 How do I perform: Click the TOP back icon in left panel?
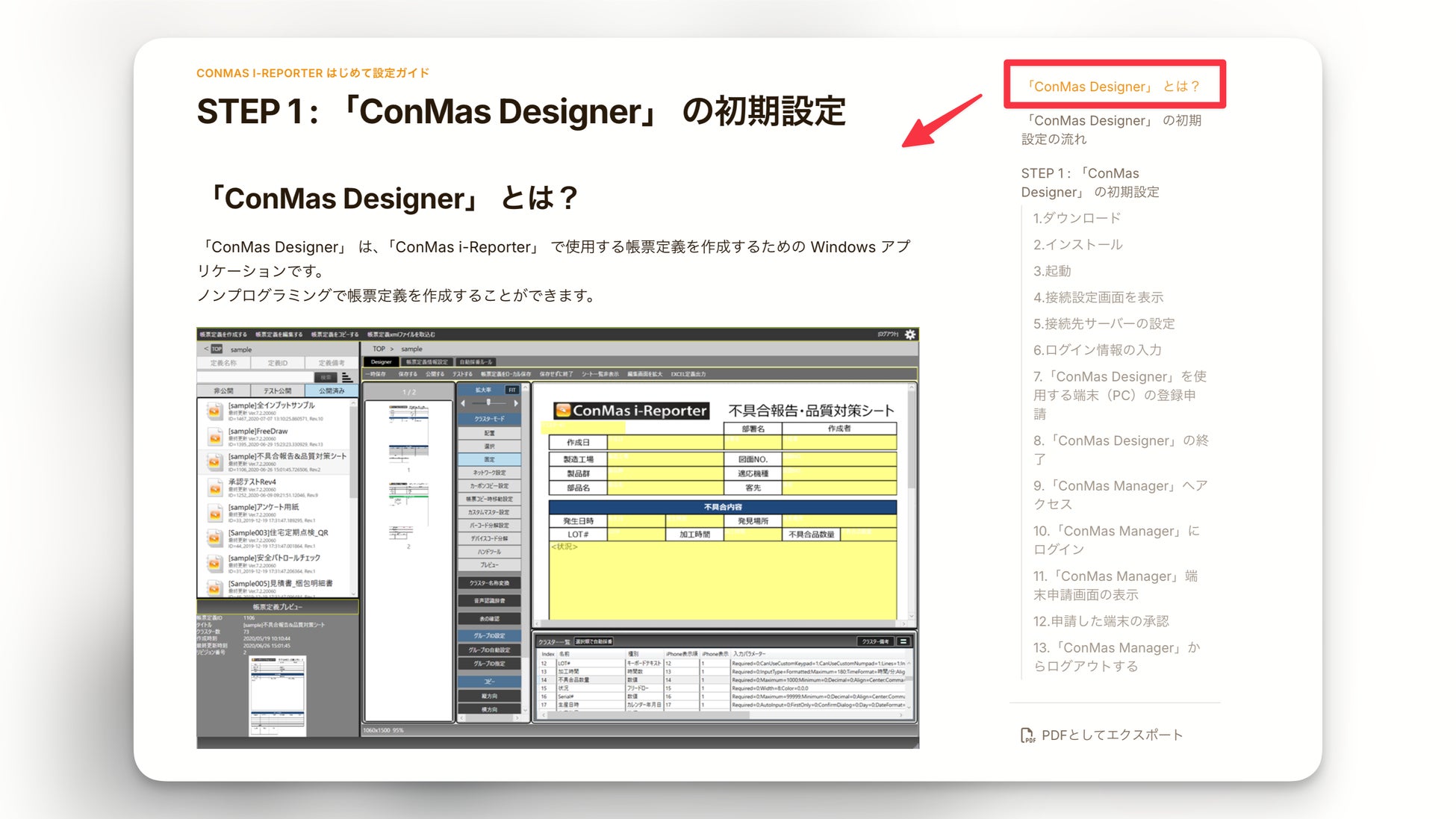coord(216,349)
